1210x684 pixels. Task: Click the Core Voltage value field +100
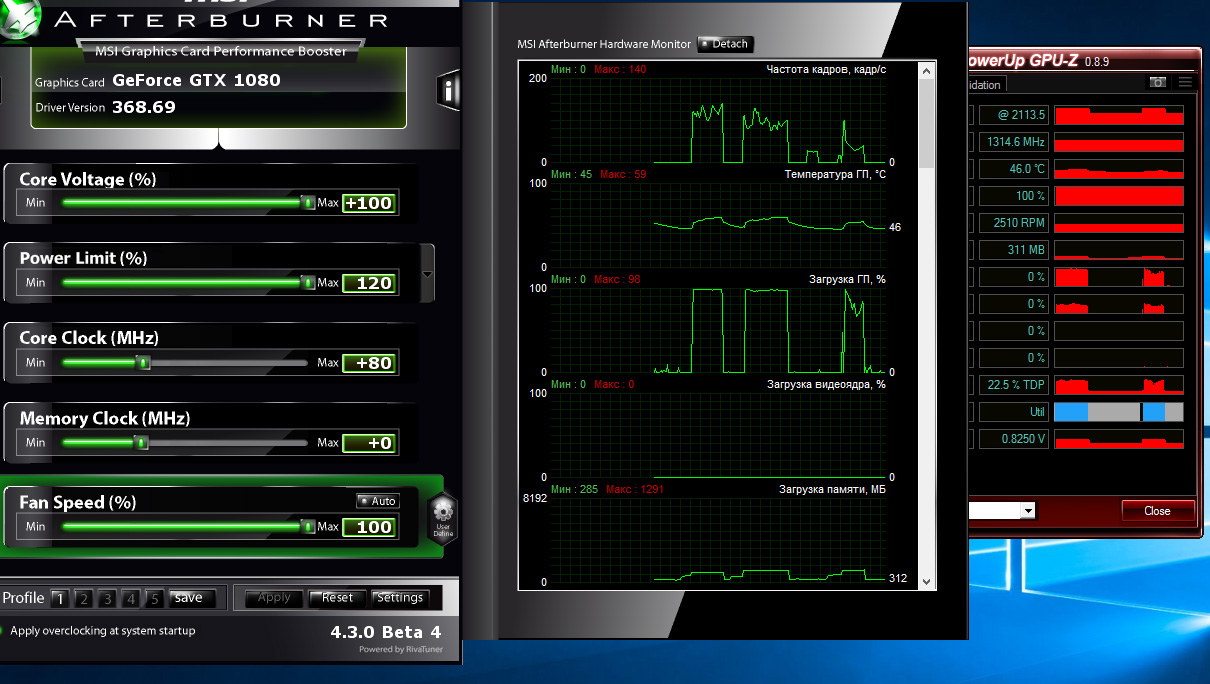tap(369, 203)
